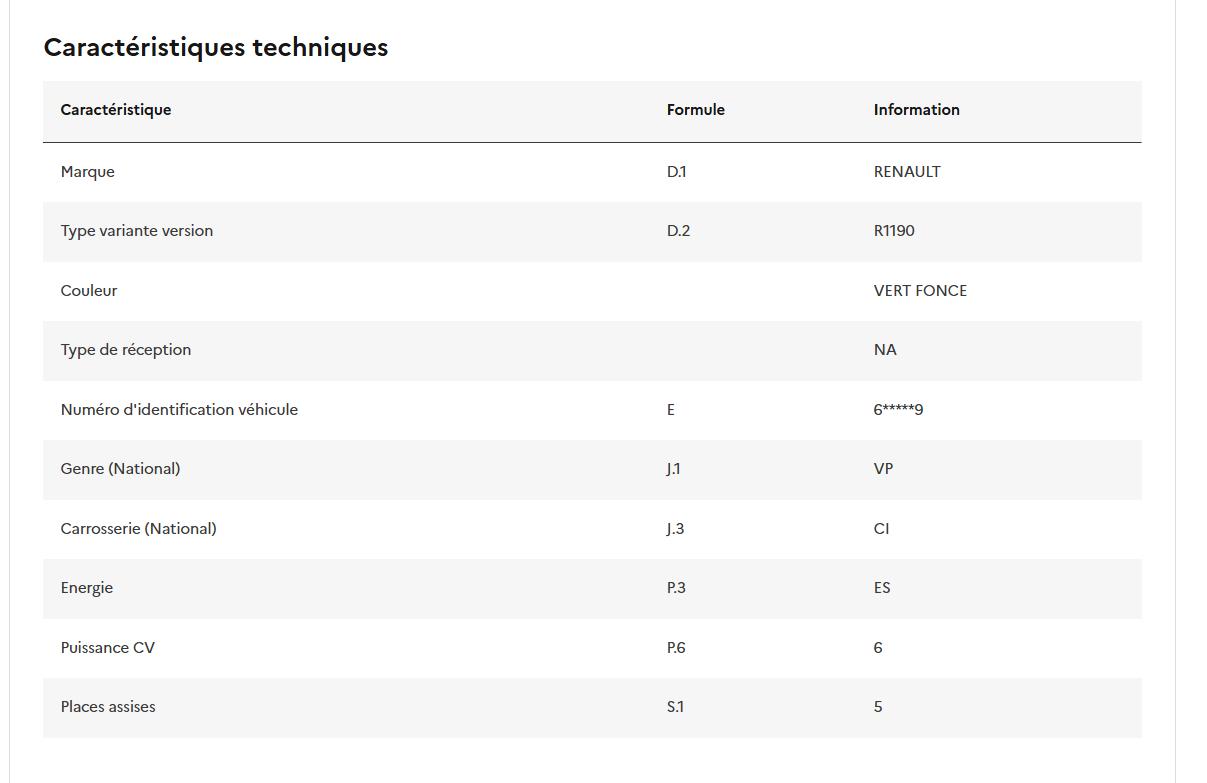
Task: Select the R1190 version value
Action: pyautogui.click(x=894, y=231)
